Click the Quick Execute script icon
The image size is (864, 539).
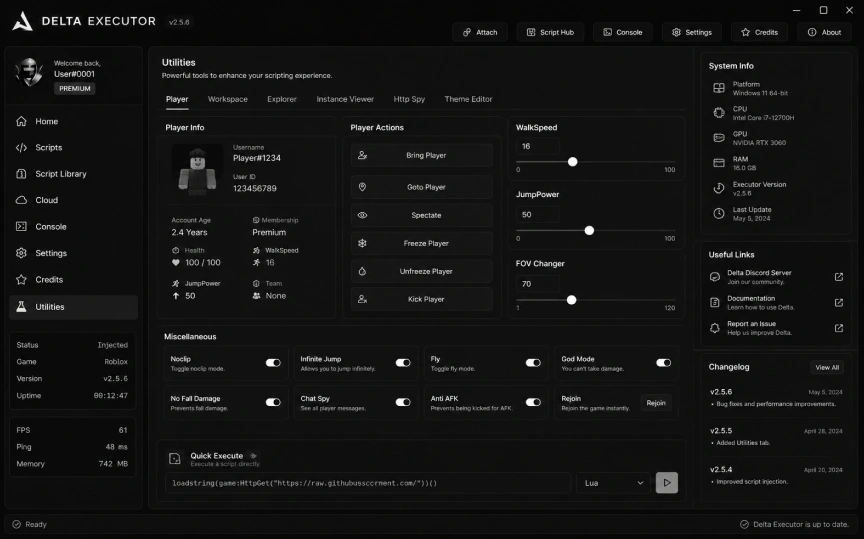click(x=175, y=459)
